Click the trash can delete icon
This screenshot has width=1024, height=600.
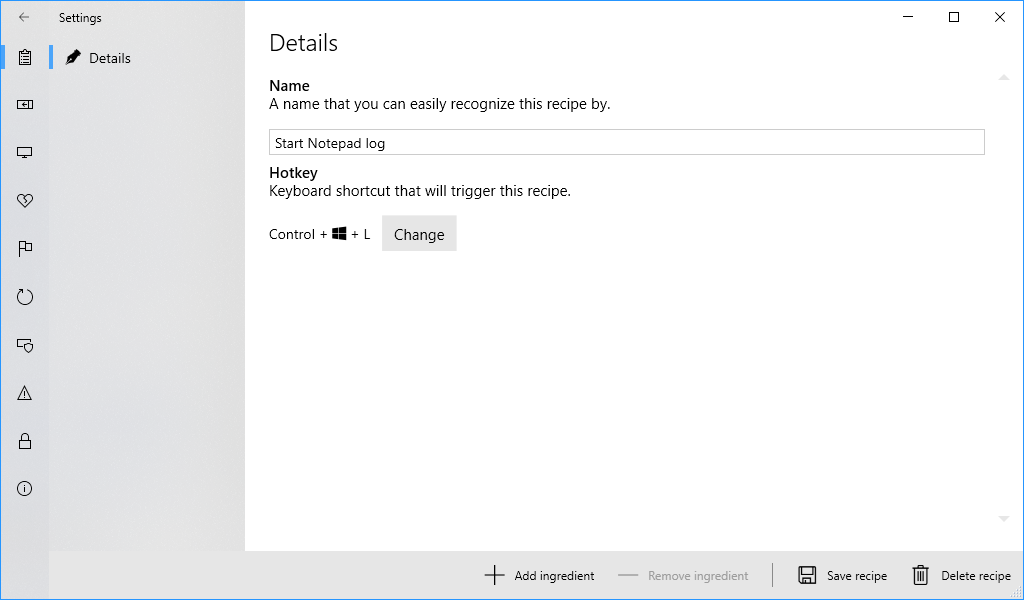(920, 575)
